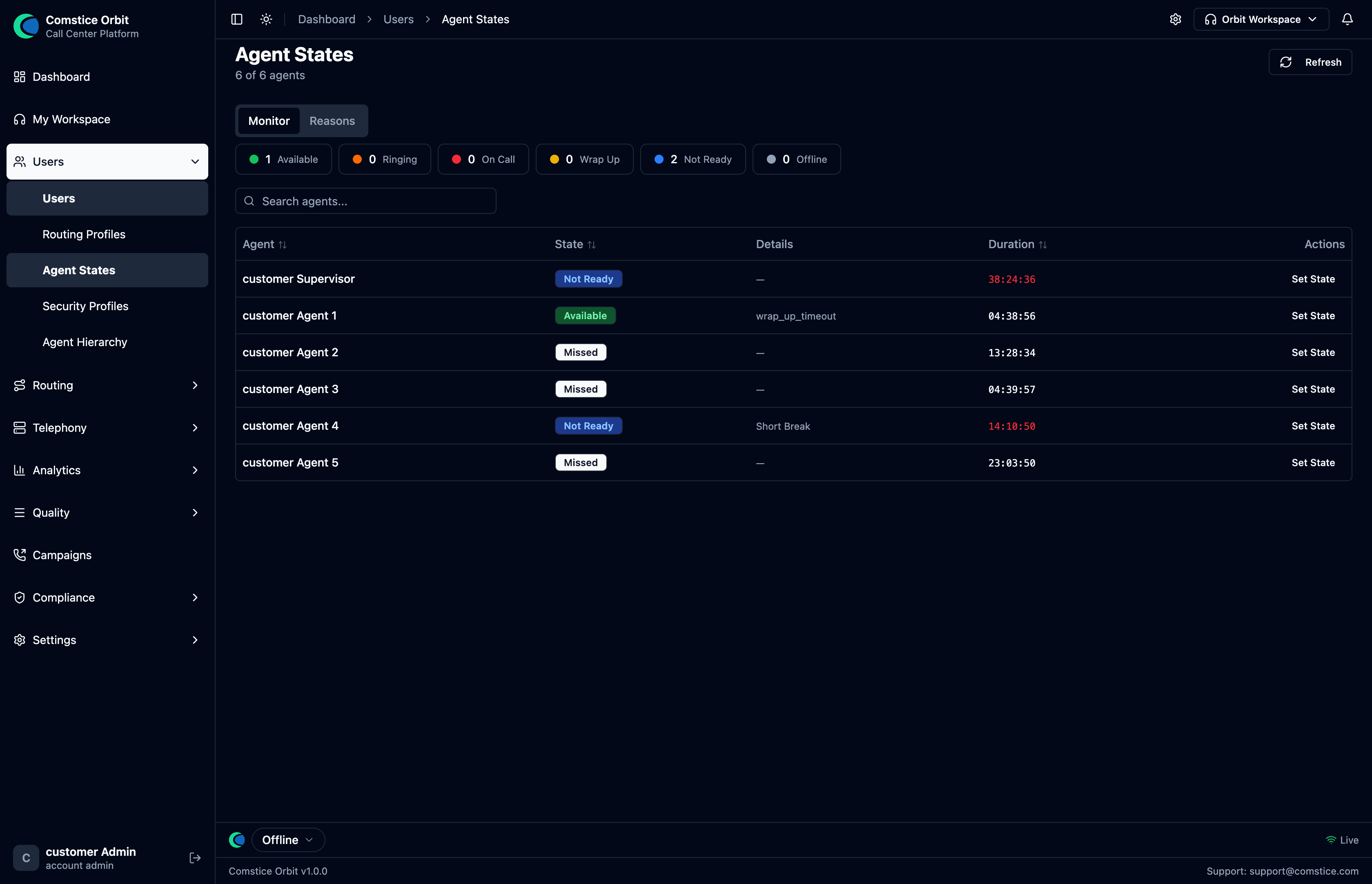Image resolution: width=1372 pixels, height=884 pixels.
Task: Open the Users submenu item
Action: click(107, 199)
